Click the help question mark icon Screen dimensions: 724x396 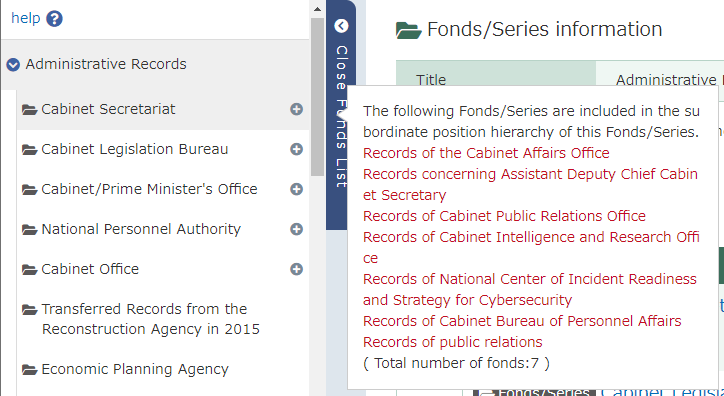(54, 19)
